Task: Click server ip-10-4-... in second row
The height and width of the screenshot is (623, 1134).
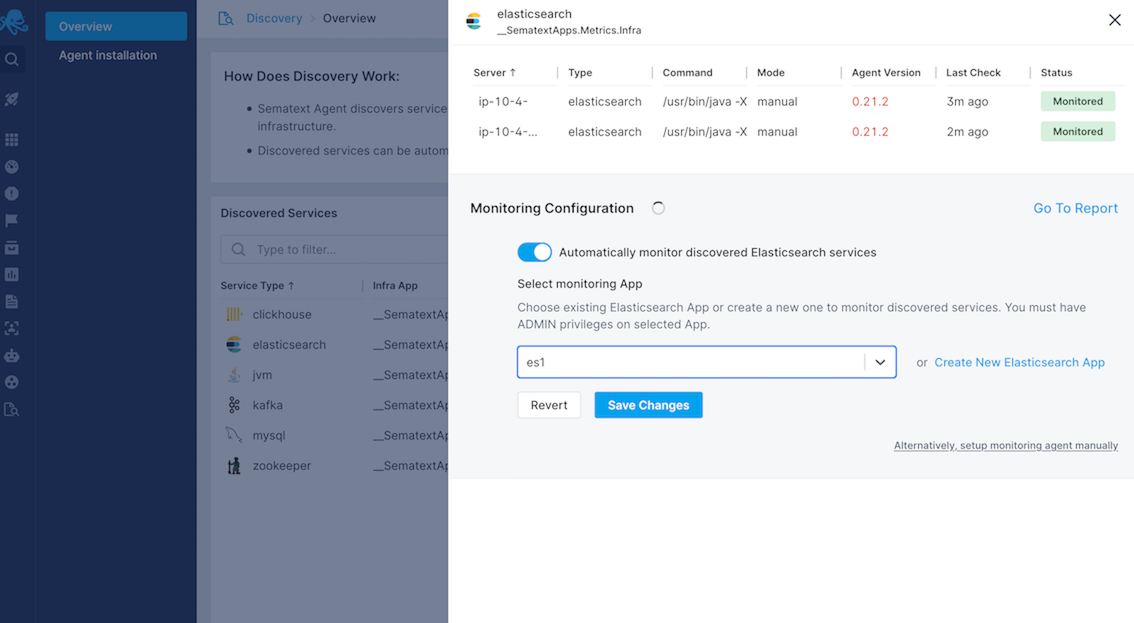Action: point(508,132)
